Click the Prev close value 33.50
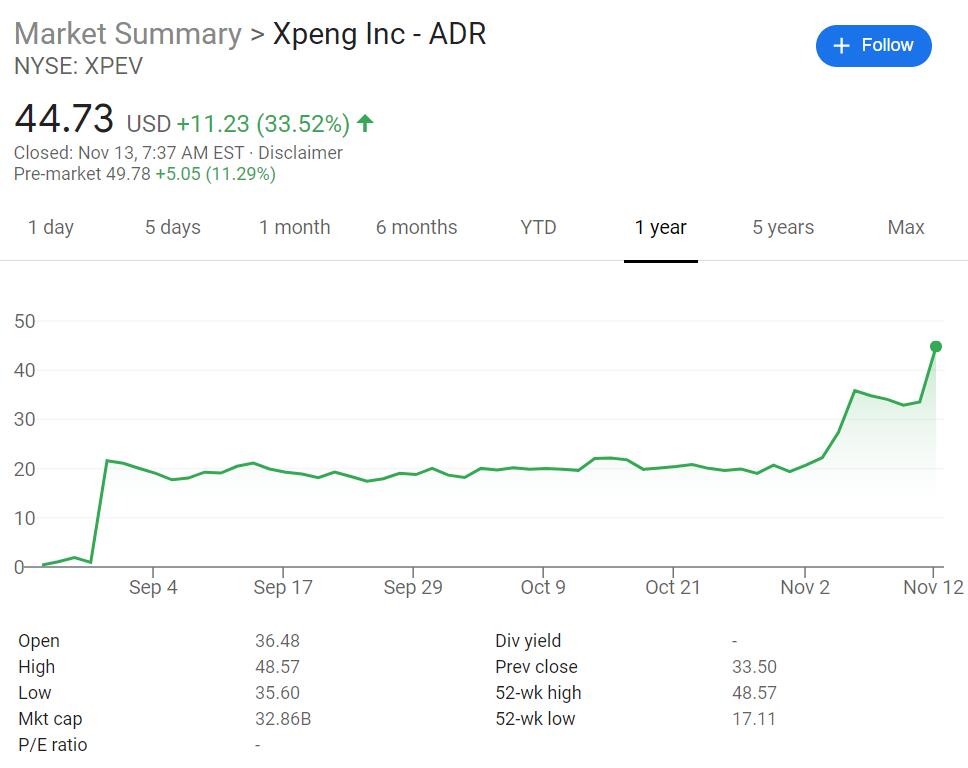968x768 pixels. click(x=752, y=666)
